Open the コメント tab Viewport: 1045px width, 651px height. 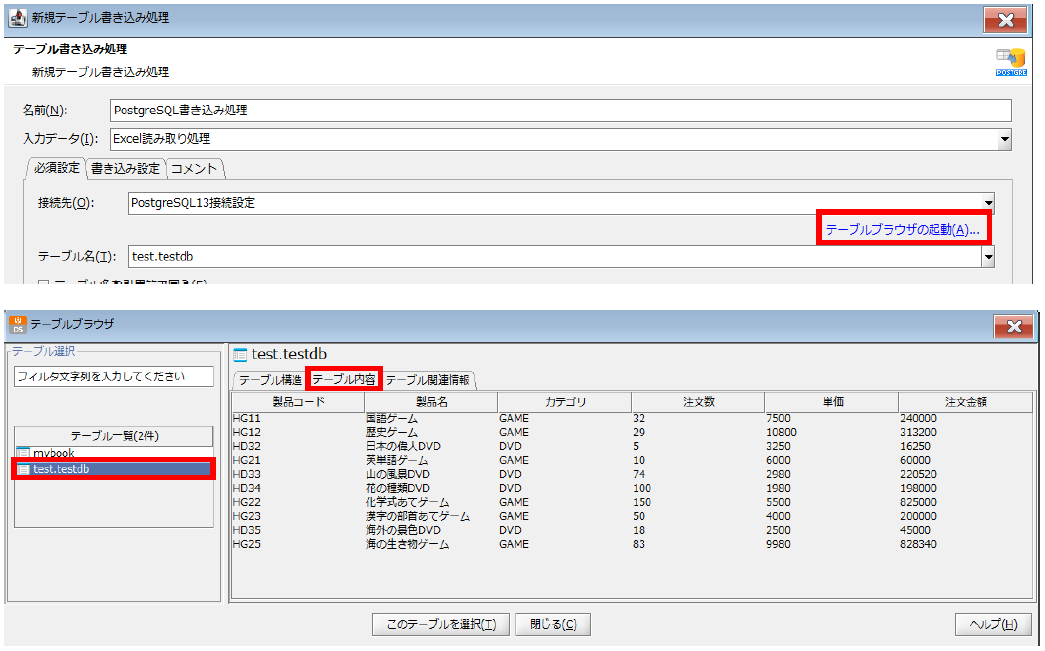pyautogui.click(x=194, y=168)
